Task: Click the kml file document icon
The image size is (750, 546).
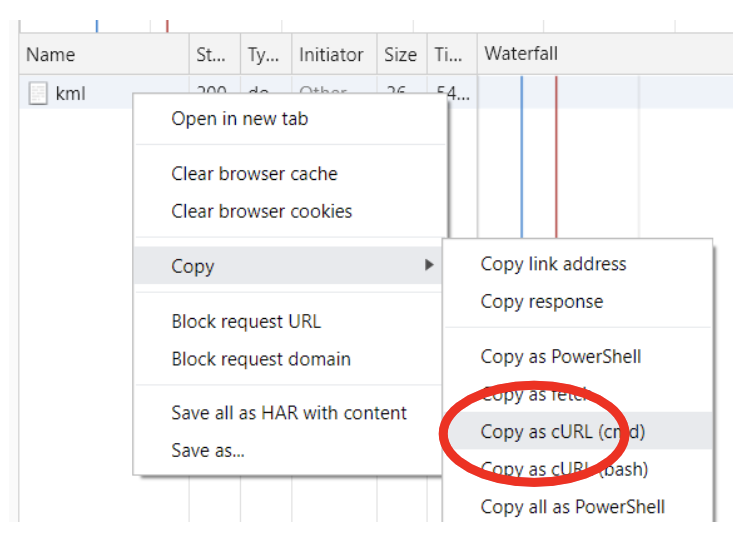Action: 38,94
